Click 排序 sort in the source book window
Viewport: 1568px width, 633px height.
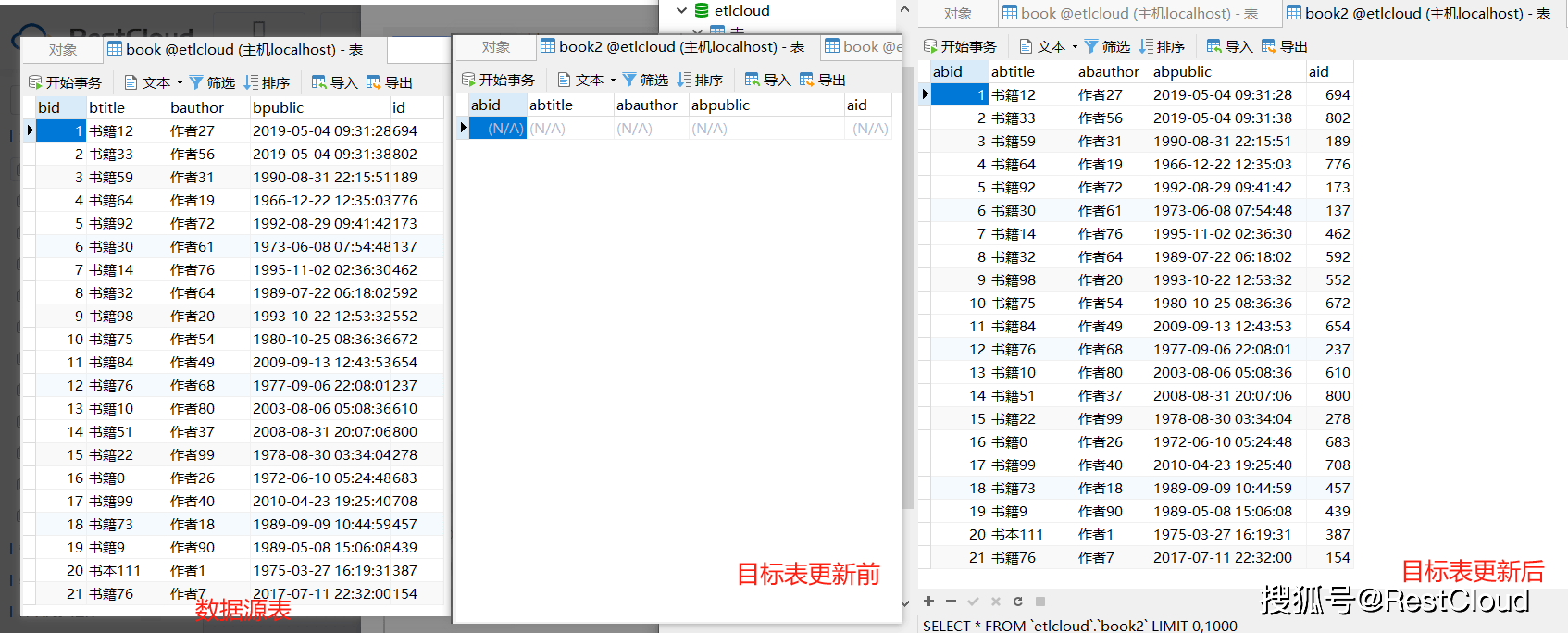267,82
